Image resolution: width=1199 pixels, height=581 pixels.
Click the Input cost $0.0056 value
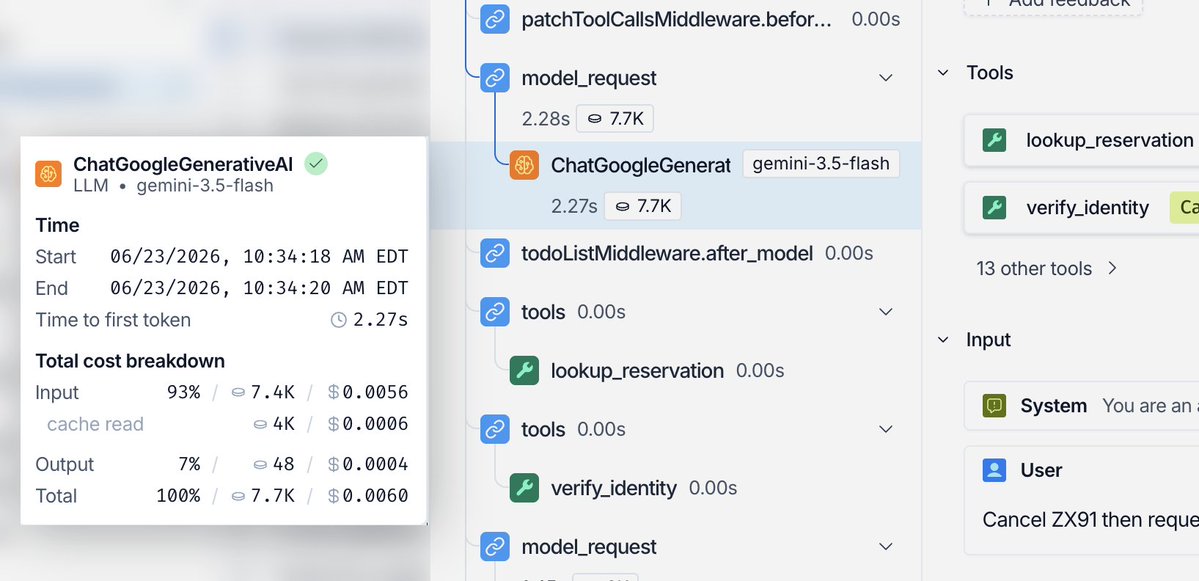click(368, 393)
